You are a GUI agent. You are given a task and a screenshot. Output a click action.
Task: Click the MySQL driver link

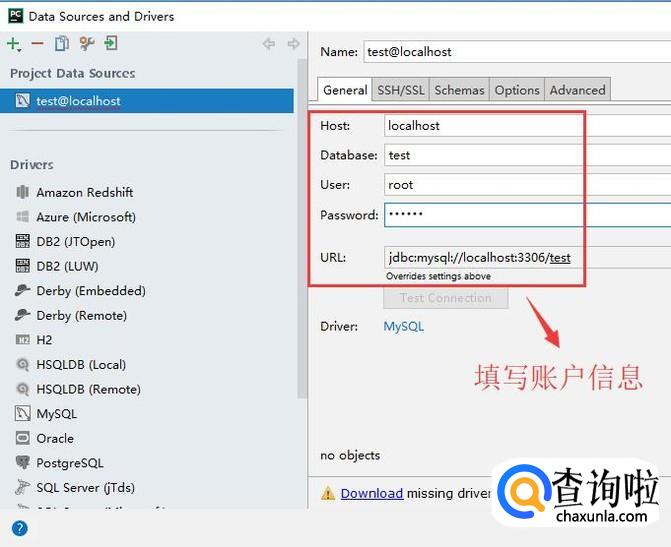tap(404, 326)
